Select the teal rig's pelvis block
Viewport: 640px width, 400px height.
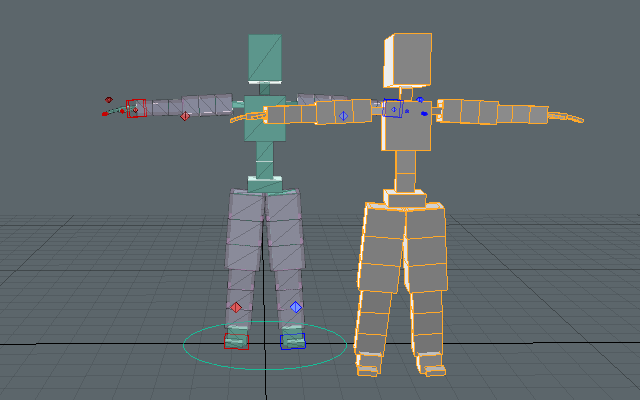tap(265, 184)
